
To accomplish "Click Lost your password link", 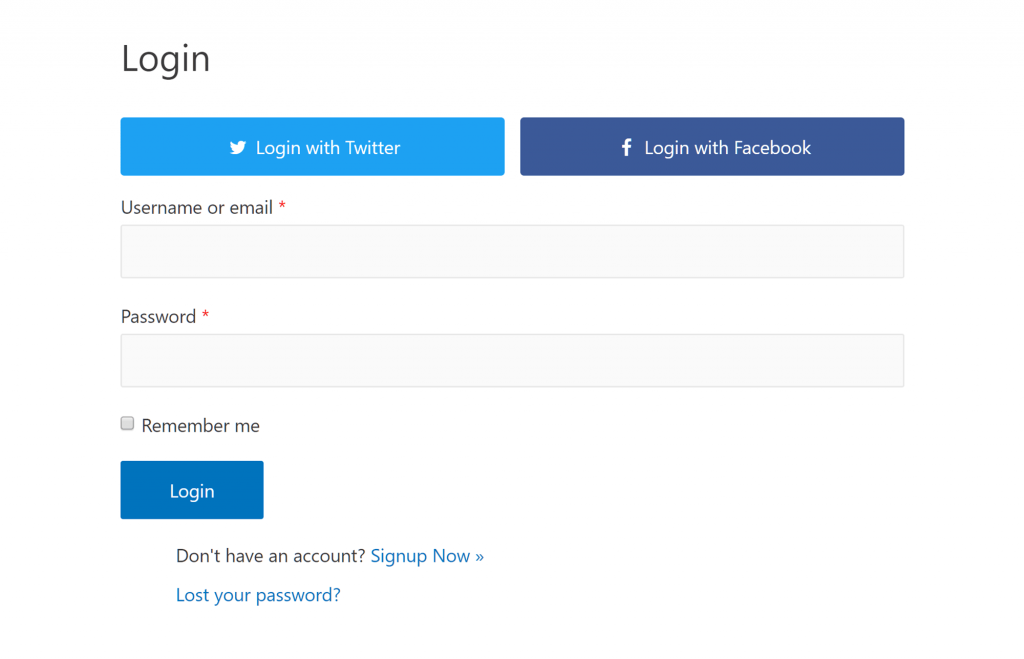I will (257, 594).
